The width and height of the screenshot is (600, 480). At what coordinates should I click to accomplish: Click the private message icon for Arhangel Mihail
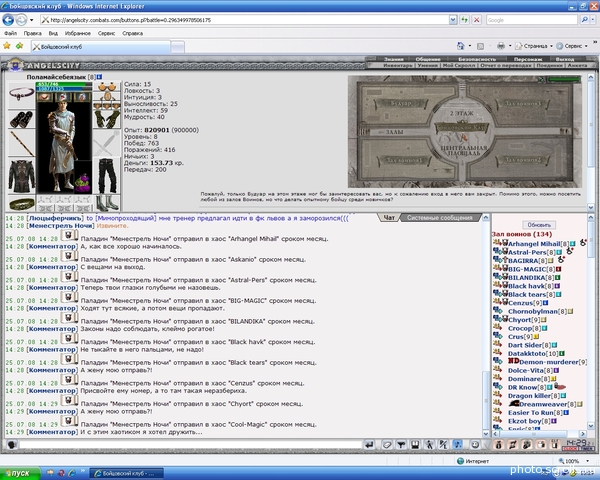[497, 243]
